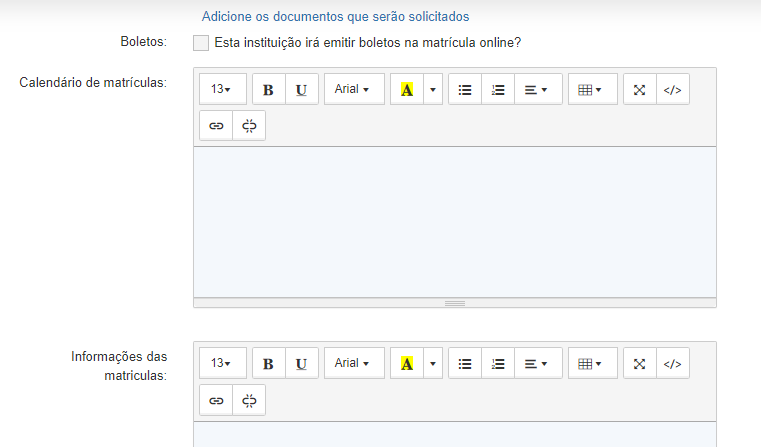This screenshot has height=447, width=761.
Task: Expand paragraph alignment dropdown in Calendário editor
Action: 538,89
